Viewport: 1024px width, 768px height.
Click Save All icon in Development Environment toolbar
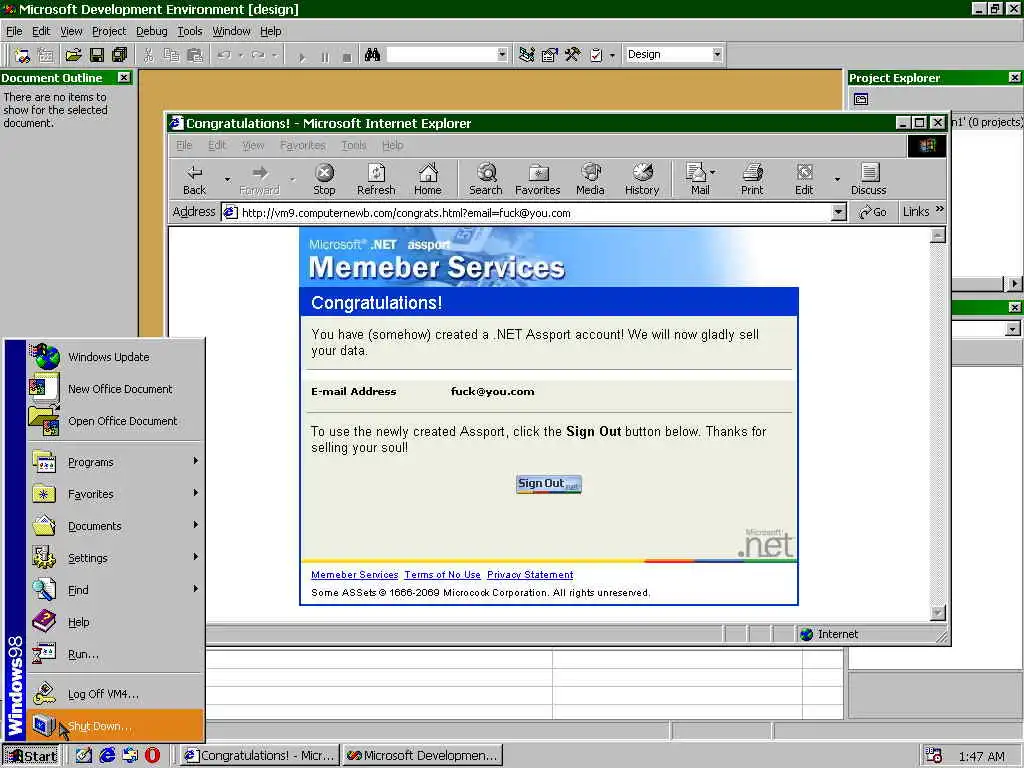(x=120, y=55)
